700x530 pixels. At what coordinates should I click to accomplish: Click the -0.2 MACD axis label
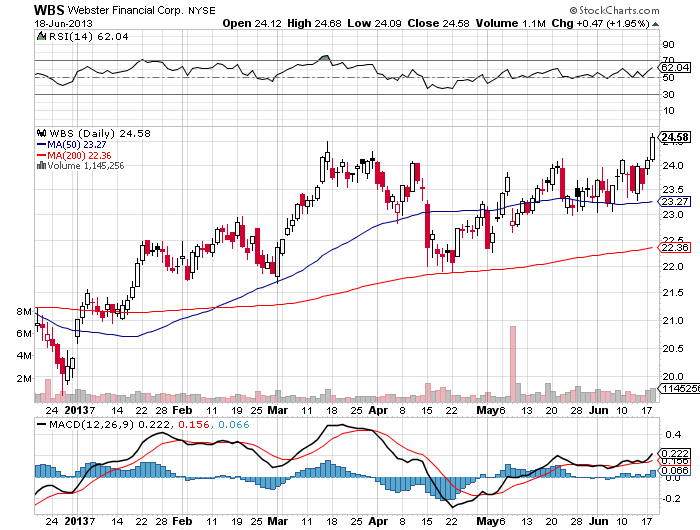click(671, 499)
